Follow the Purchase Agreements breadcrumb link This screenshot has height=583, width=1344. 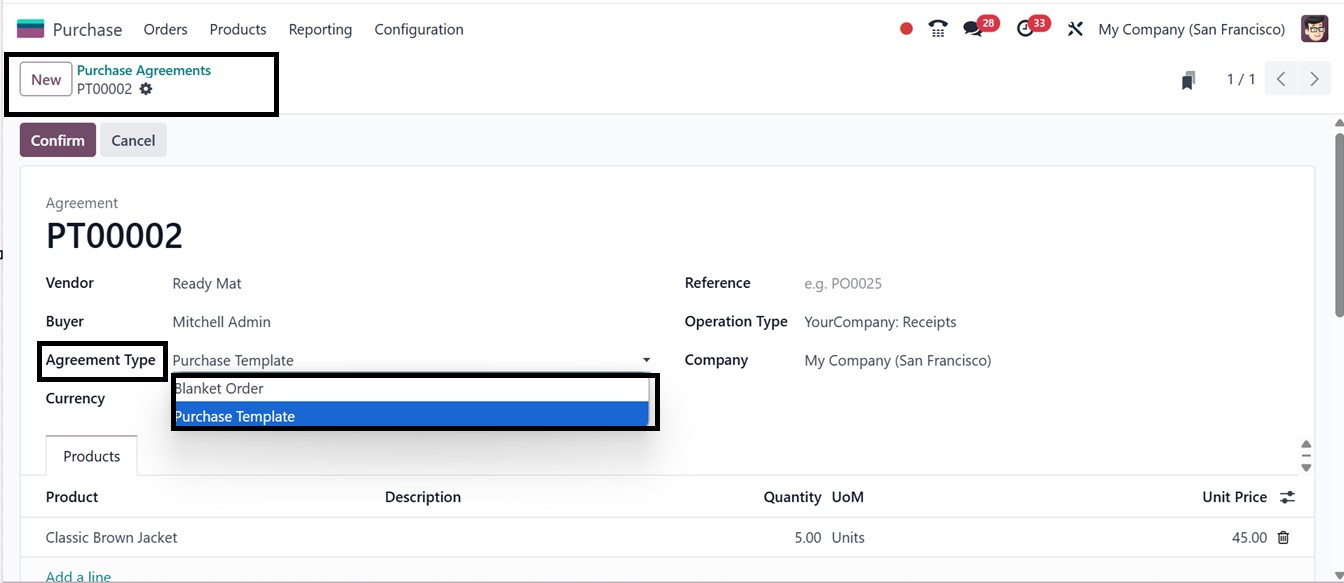pyautogui.click(x=144, y=70)
